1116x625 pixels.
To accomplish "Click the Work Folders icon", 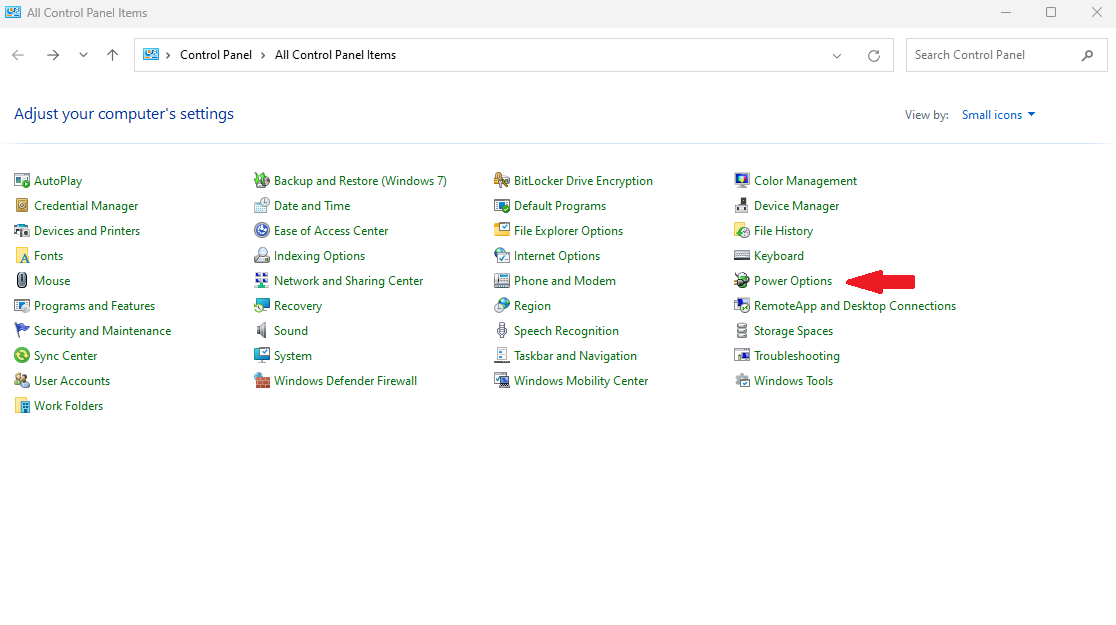I will click(22, 406).
